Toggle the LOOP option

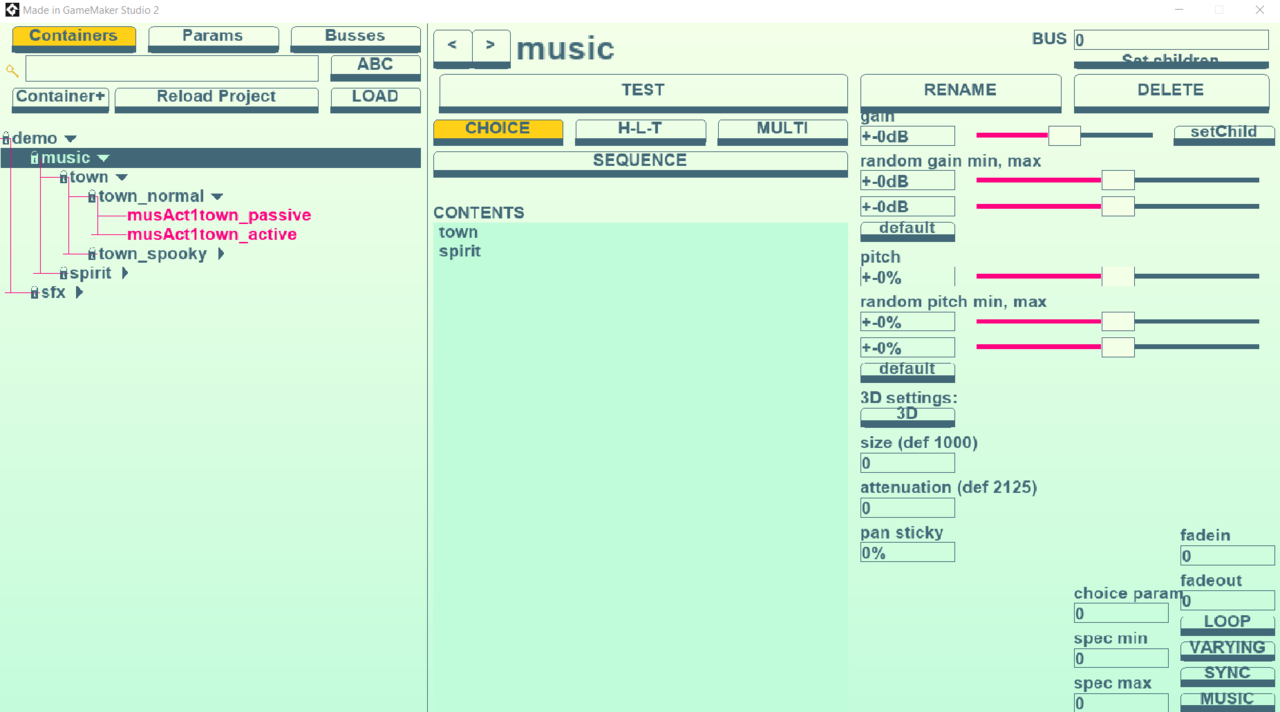(1227, 624)
